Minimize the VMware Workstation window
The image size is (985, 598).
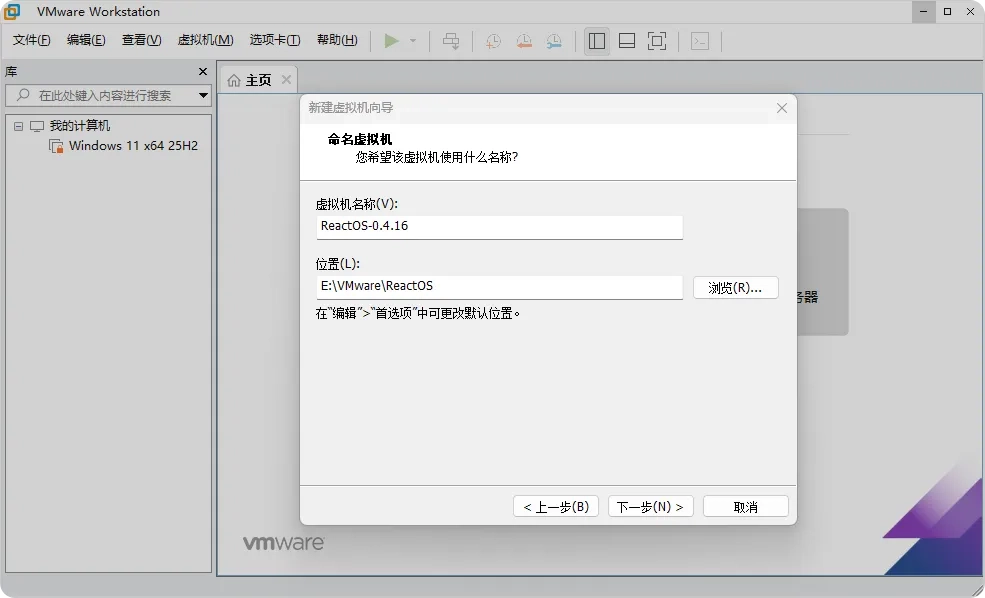[x=923, y=11]
